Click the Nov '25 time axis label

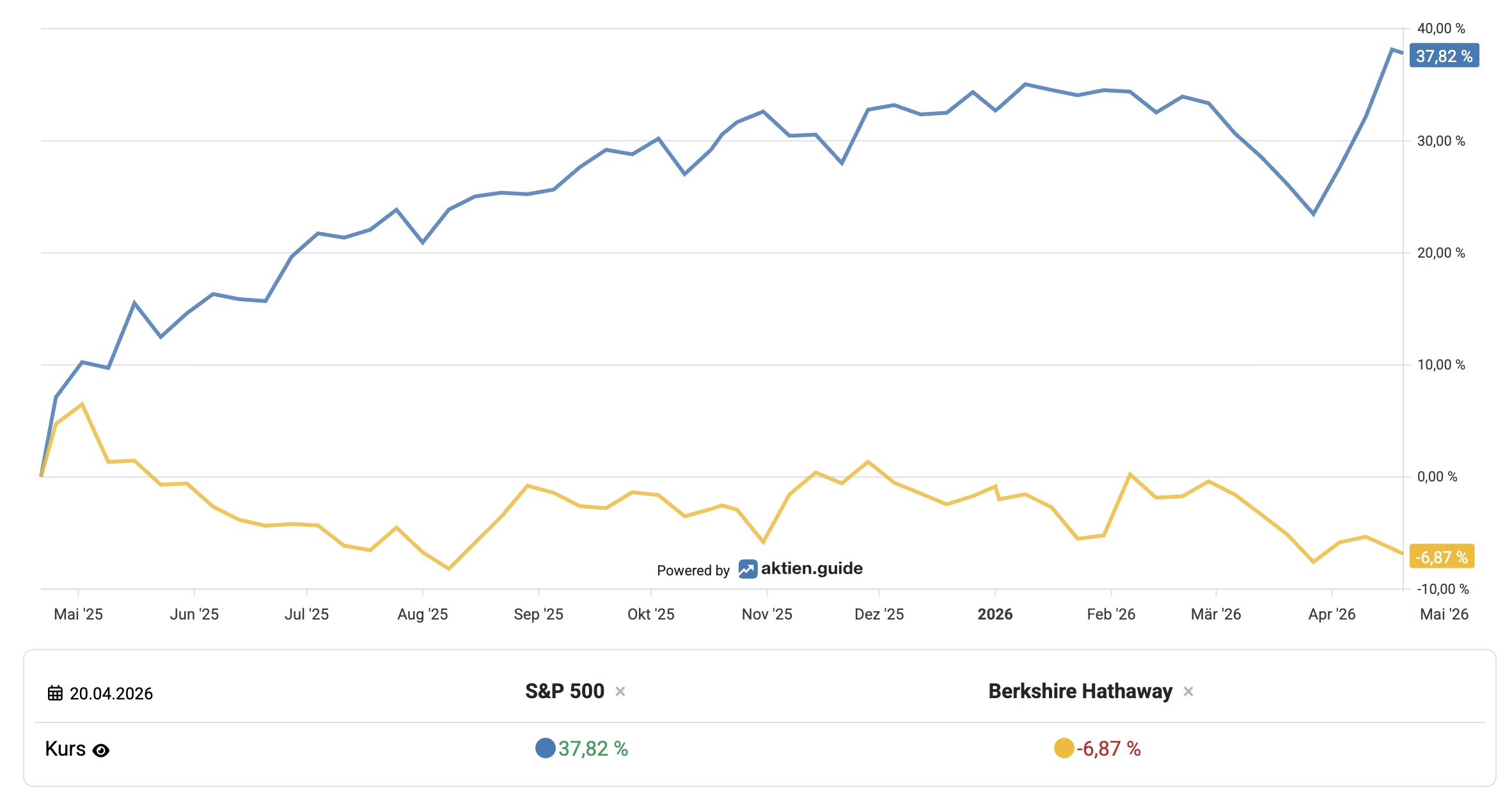(x=766, y=614)
